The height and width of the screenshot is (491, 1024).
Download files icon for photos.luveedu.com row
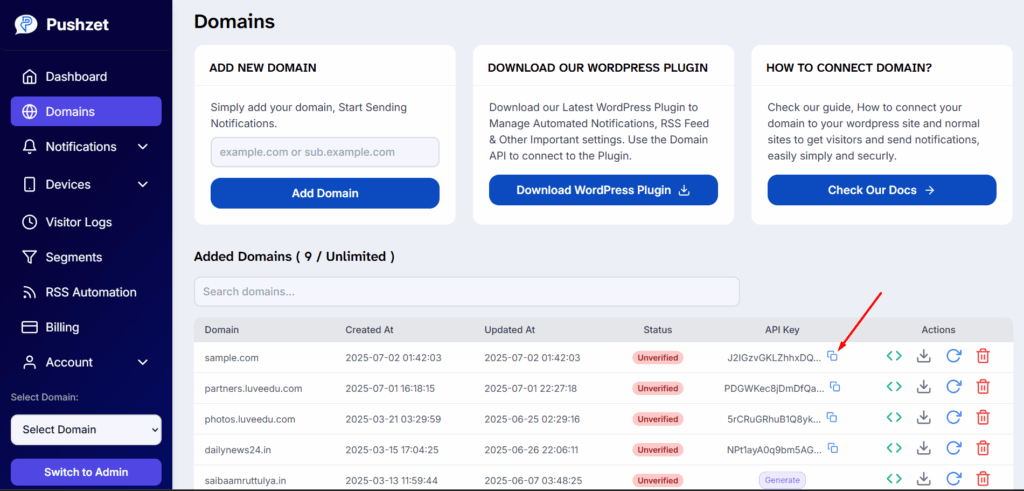[x=923, y=417]
